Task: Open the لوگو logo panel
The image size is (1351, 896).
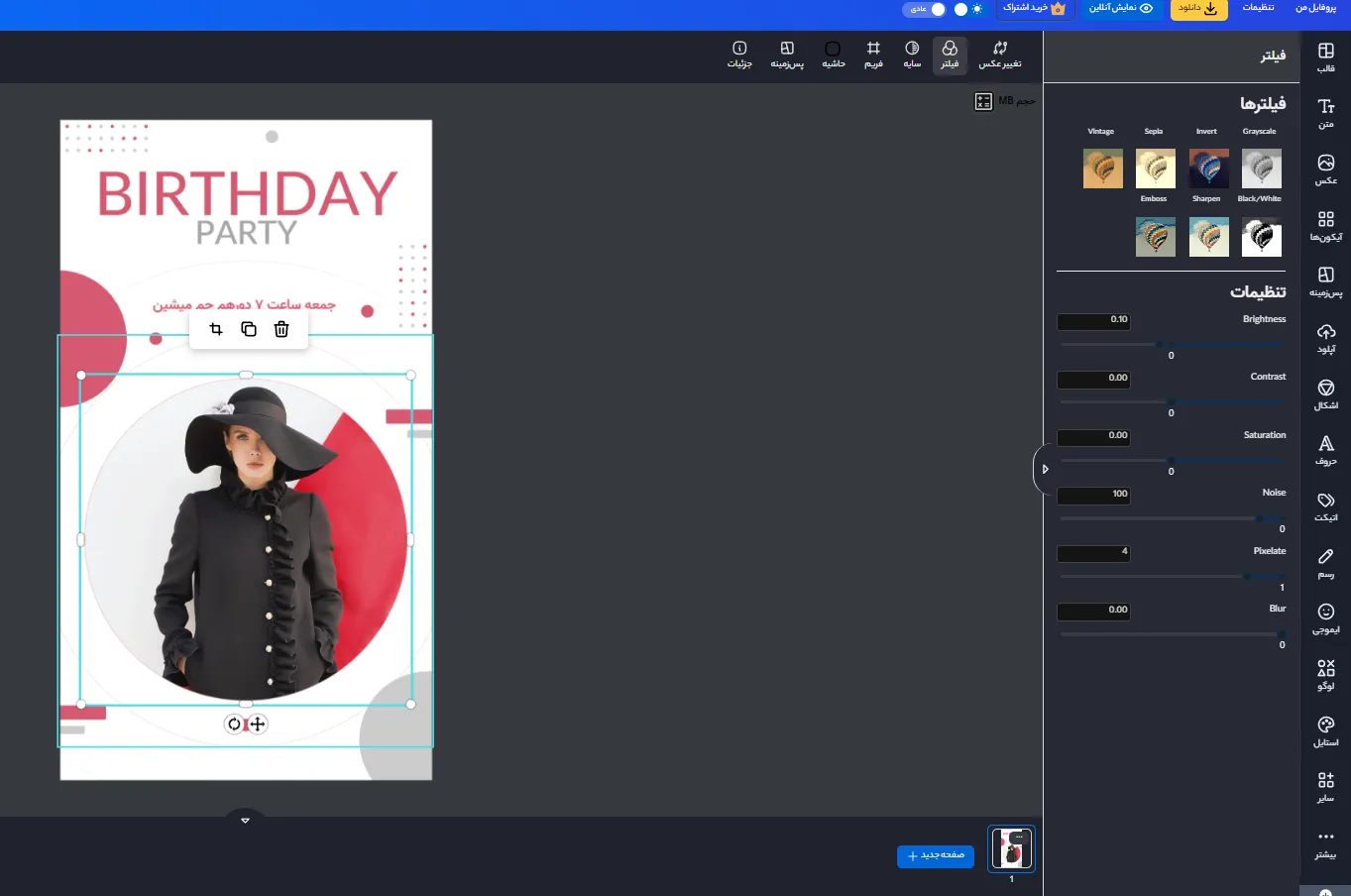Action: (x=1325, y=675)
